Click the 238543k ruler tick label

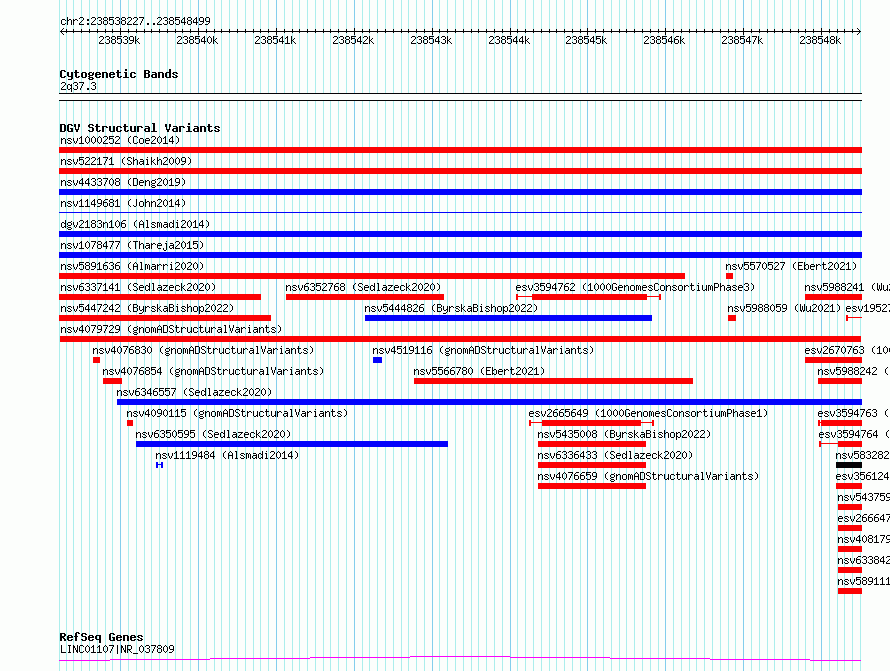coord(431,40)
